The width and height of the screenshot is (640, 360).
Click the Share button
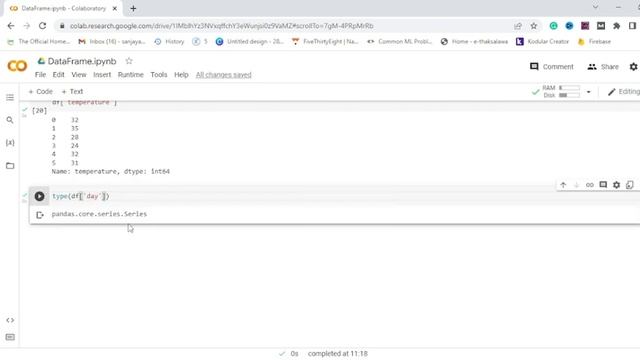point(603,67)
